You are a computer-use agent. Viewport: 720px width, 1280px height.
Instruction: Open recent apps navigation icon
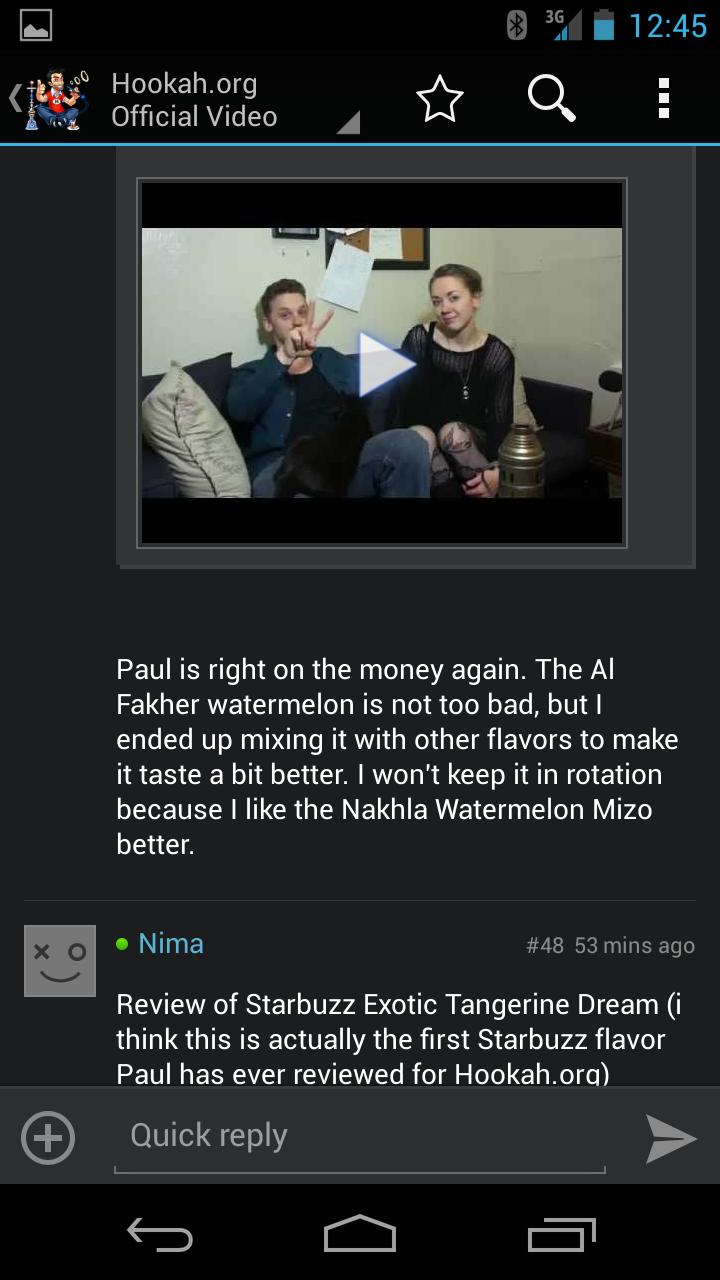[562, 1234]
